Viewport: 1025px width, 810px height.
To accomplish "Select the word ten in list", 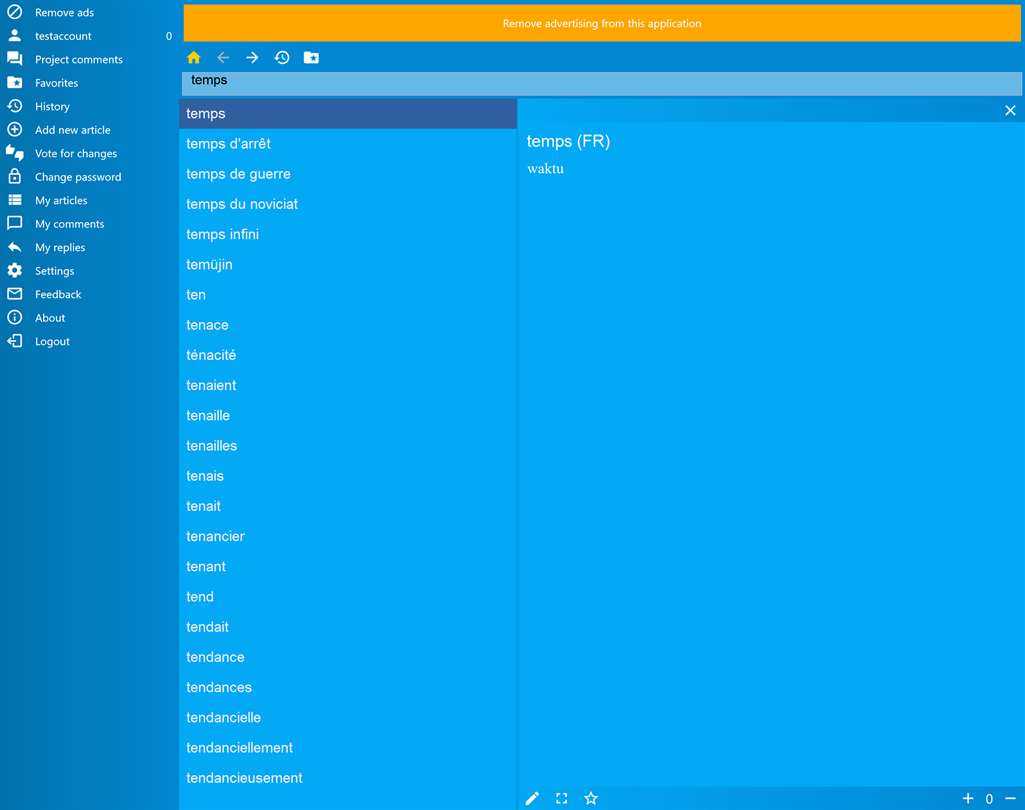I will 348,295.
